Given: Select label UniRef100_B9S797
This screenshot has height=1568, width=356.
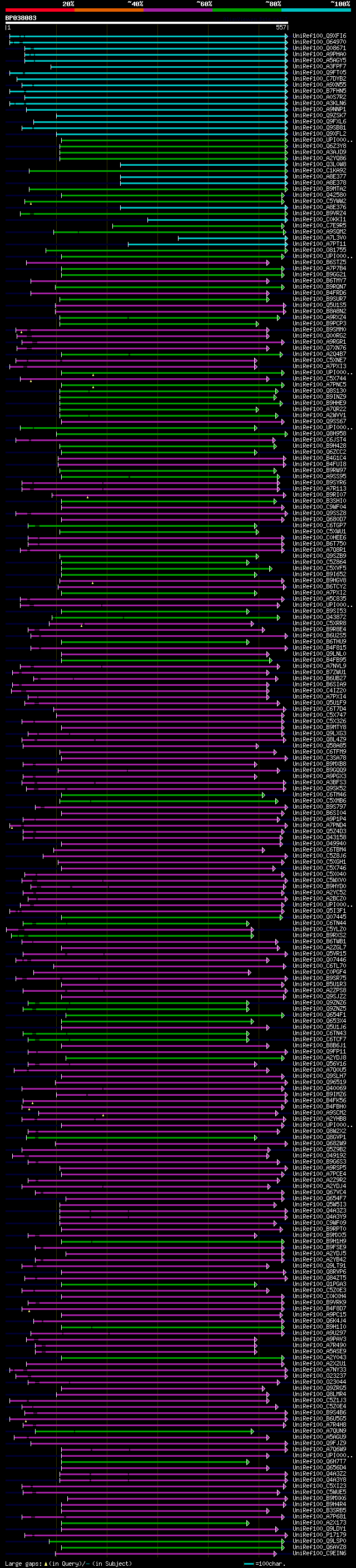Looking at the screenshot, I should [x=319, y=807].
